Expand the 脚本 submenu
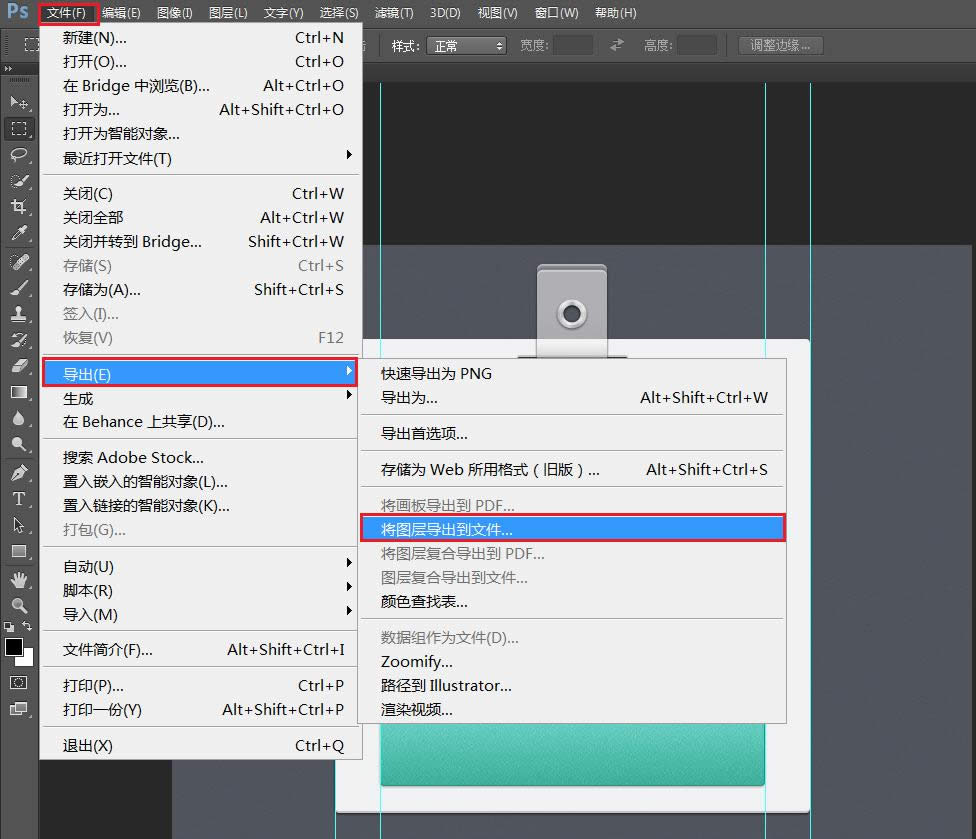This screenshot has width=976, height=839. pos(200,590)
